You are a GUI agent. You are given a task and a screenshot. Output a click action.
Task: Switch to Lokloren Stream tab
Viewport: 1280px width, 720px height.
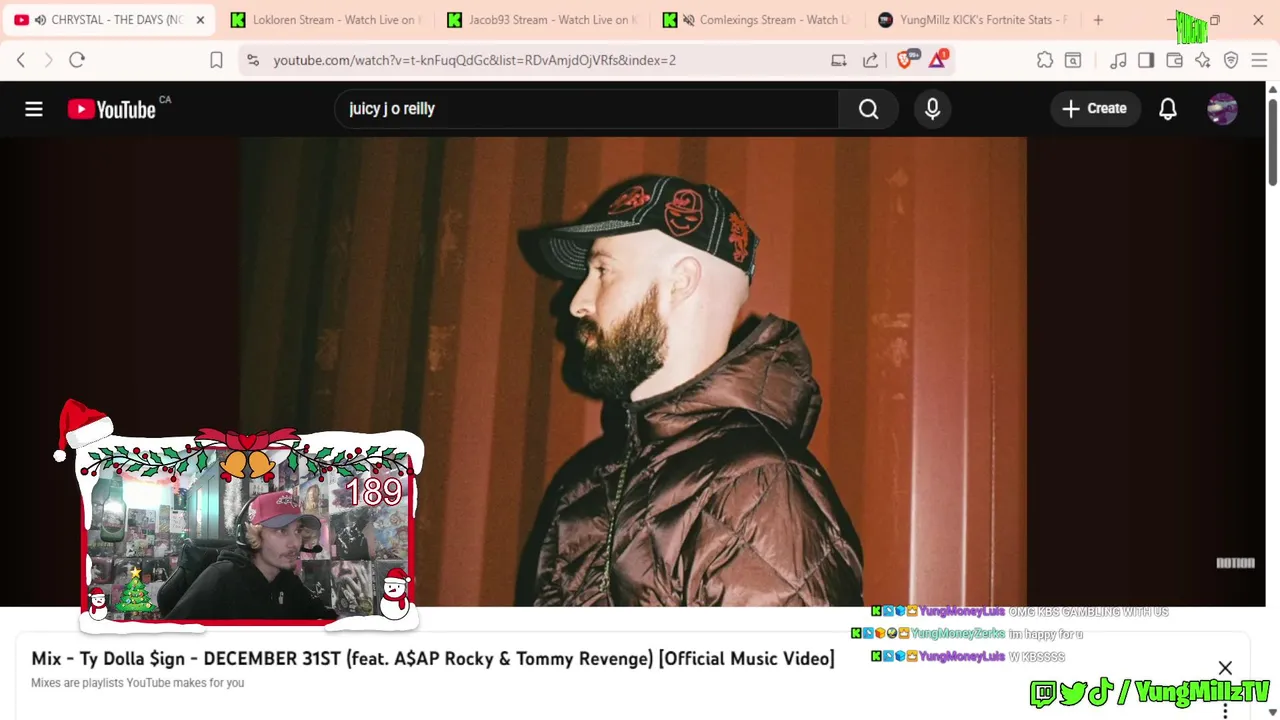coord(326,20)
